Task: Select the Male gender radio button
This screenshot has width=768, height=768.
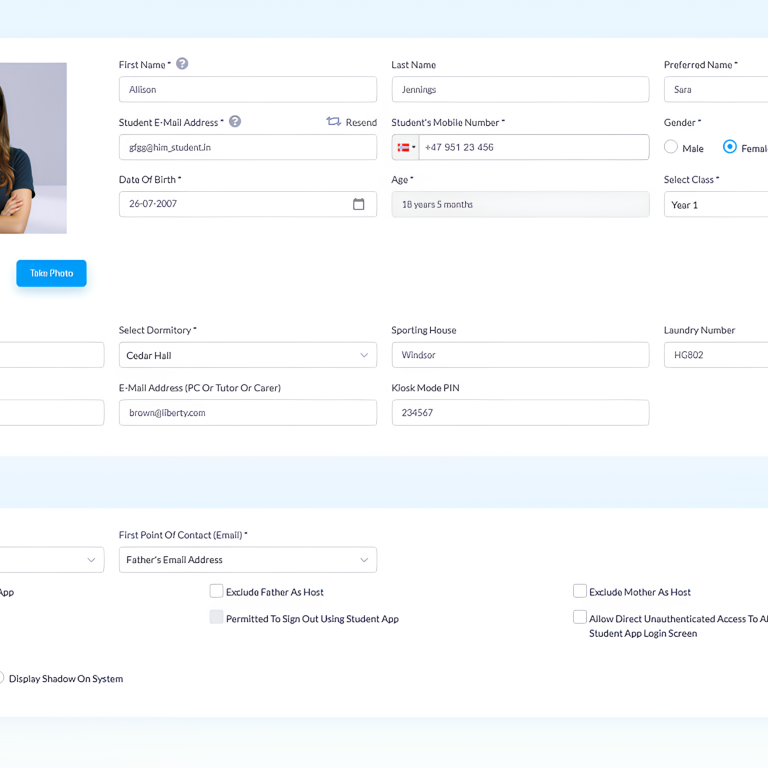Action: point(671,147)
